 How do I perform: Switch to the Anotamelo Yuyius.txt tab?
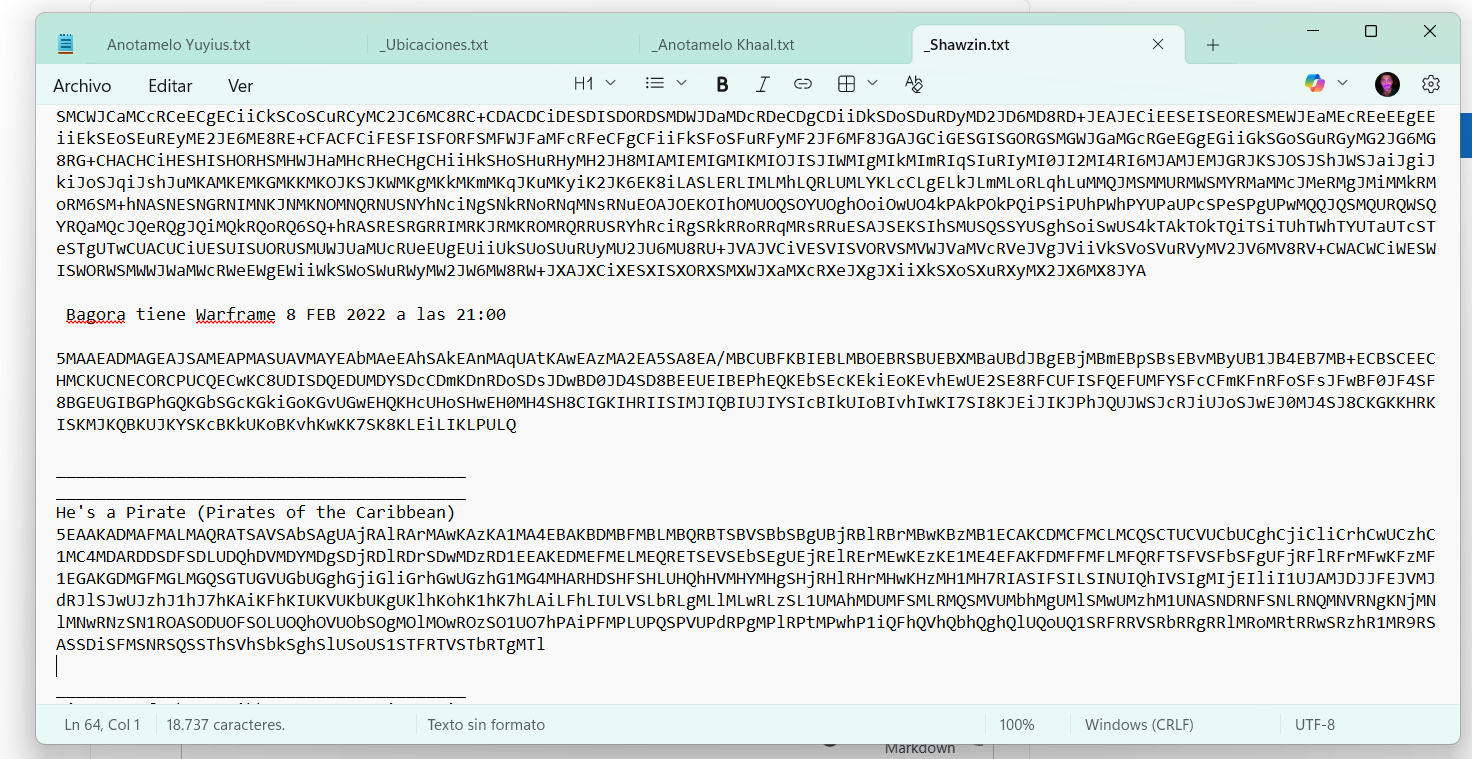click(178, 45)
